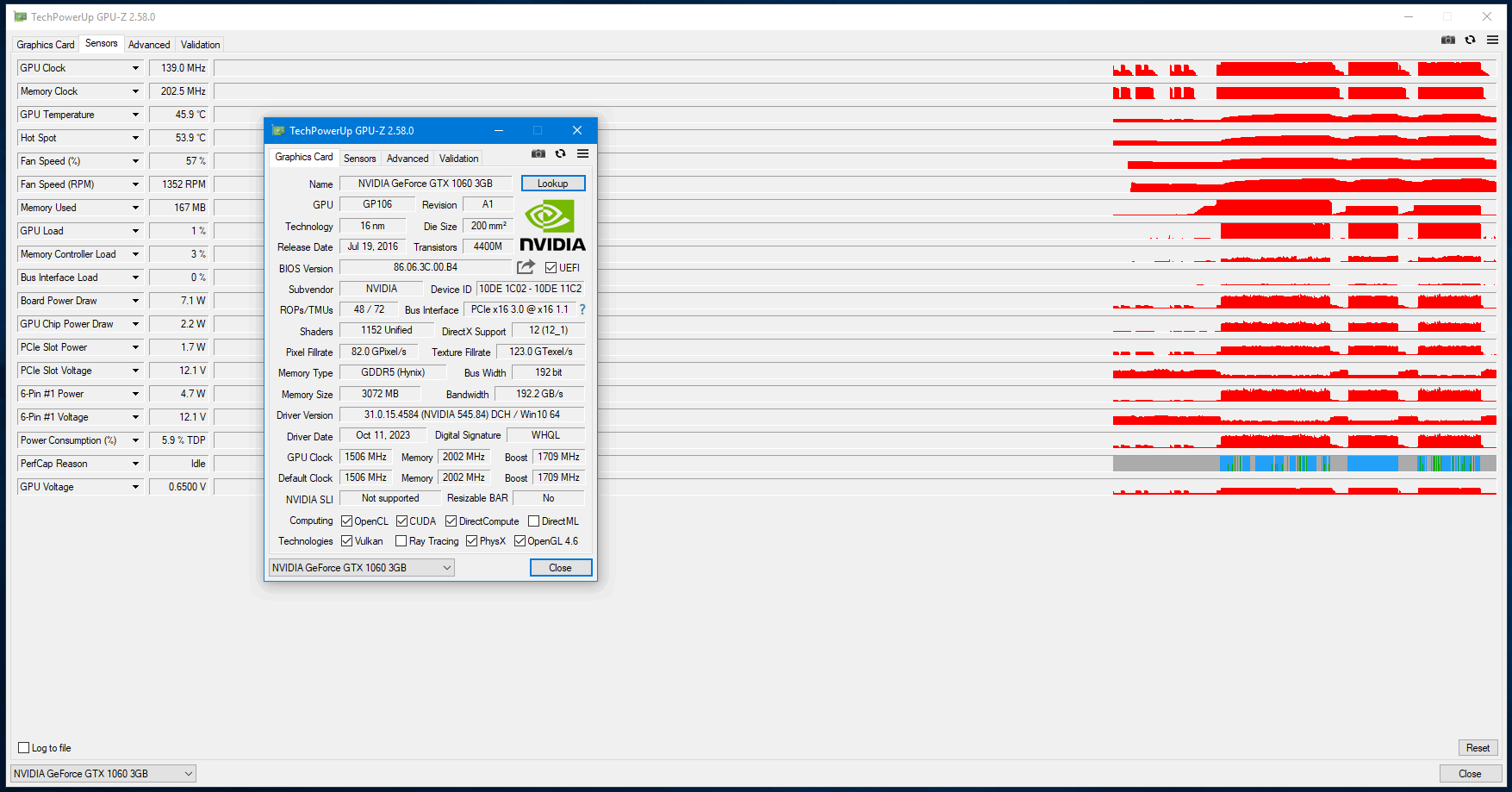Screen dimensions: 1512x792
Task: Open the Memory Used sensor dropdown
Action: click(135, 208)
